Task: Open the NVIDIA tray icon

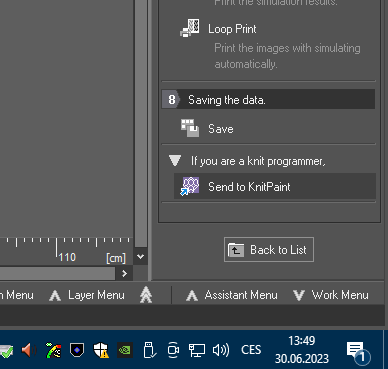Action: (x=125, y=350)
